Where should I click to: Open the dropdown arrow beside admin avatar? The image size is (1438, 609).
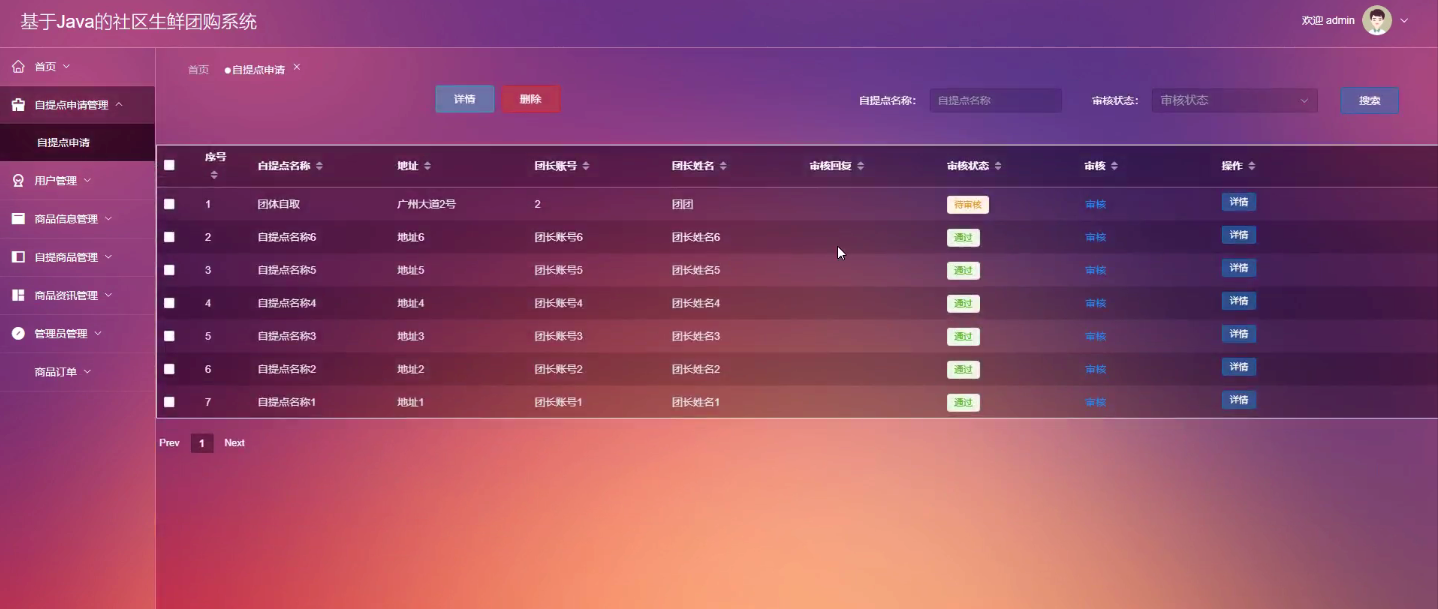(1404, 20)
